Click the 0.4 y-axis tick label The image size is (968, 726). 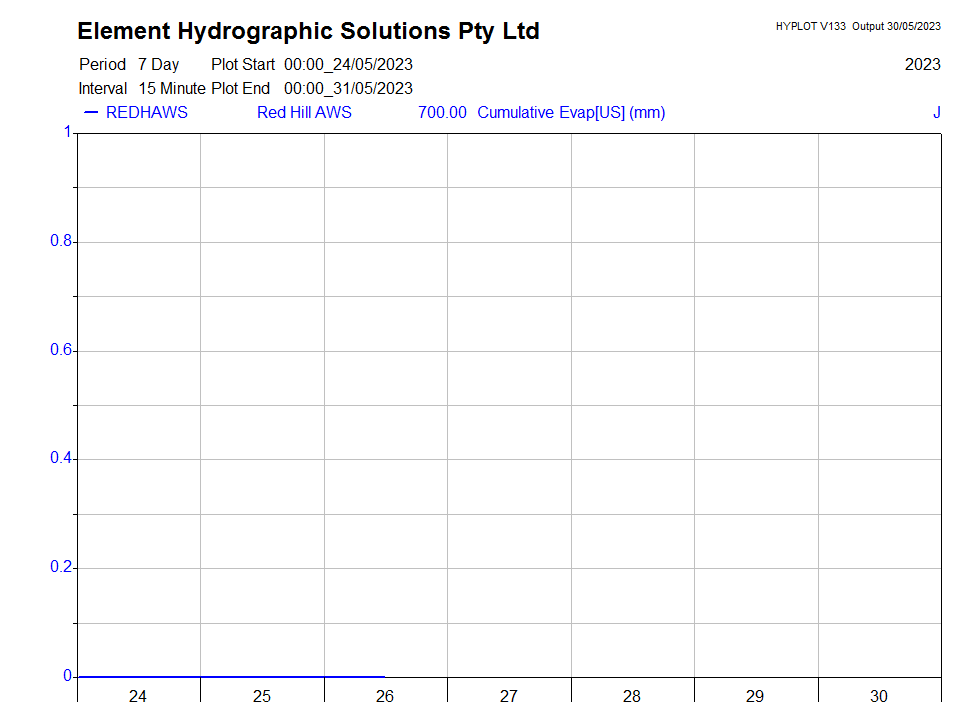click(x=61, y=459)
